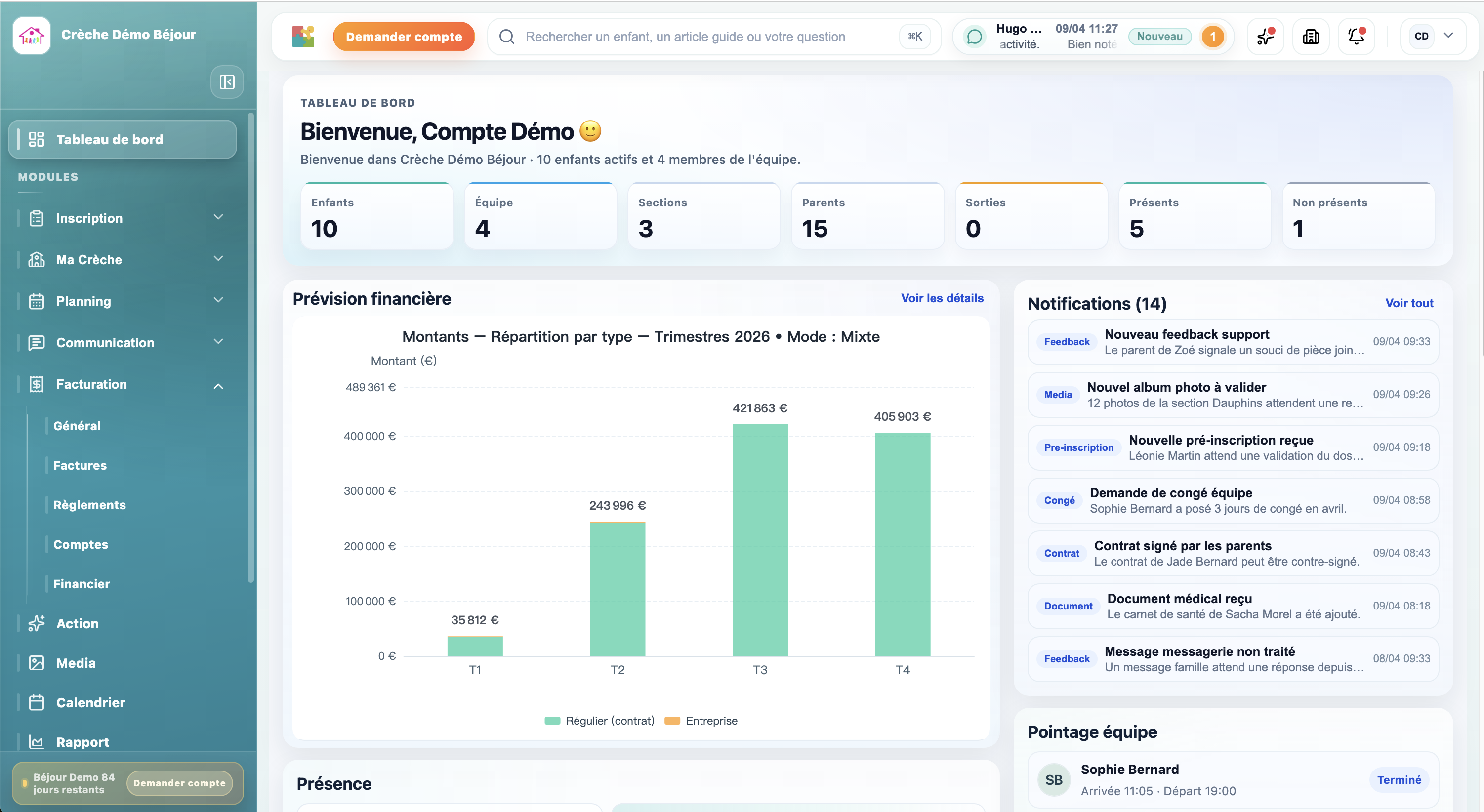
Task: Open the notifications bell icon
Action: coord(1357,36)
